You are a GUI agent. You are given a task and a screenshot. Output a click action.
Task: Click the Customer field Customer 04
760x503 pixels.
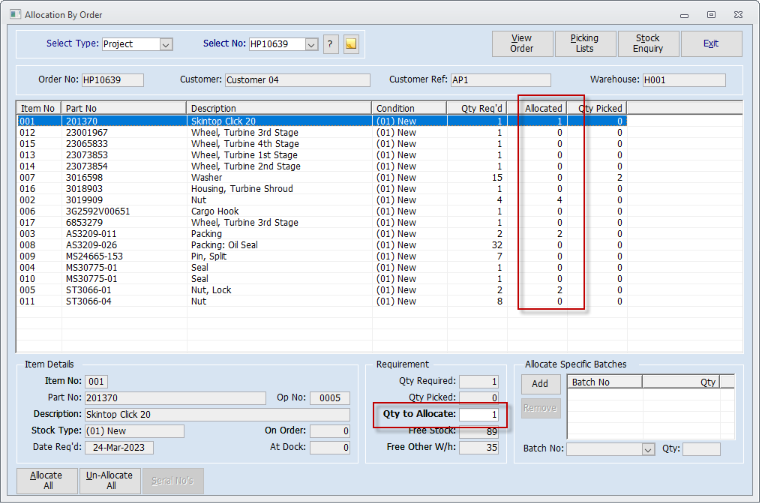[x=298, y=80]
